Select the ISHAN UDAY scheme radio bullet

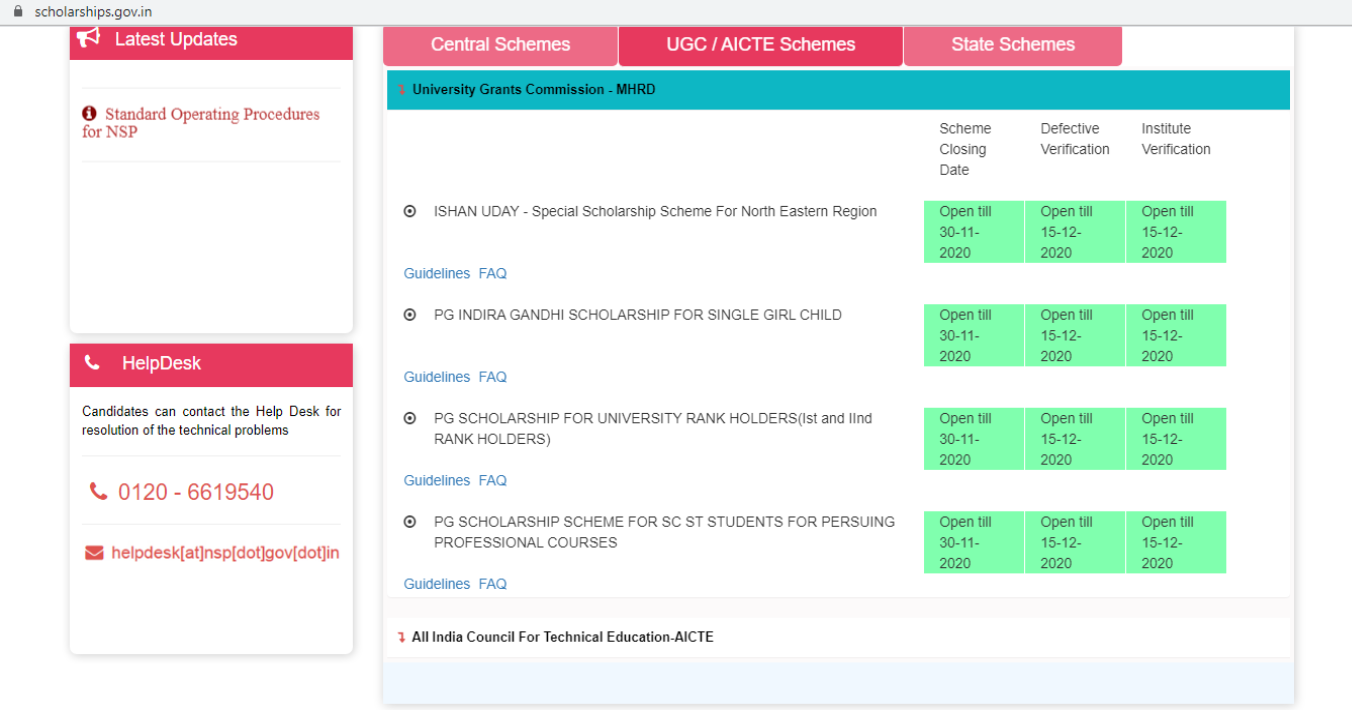(410, 211)
